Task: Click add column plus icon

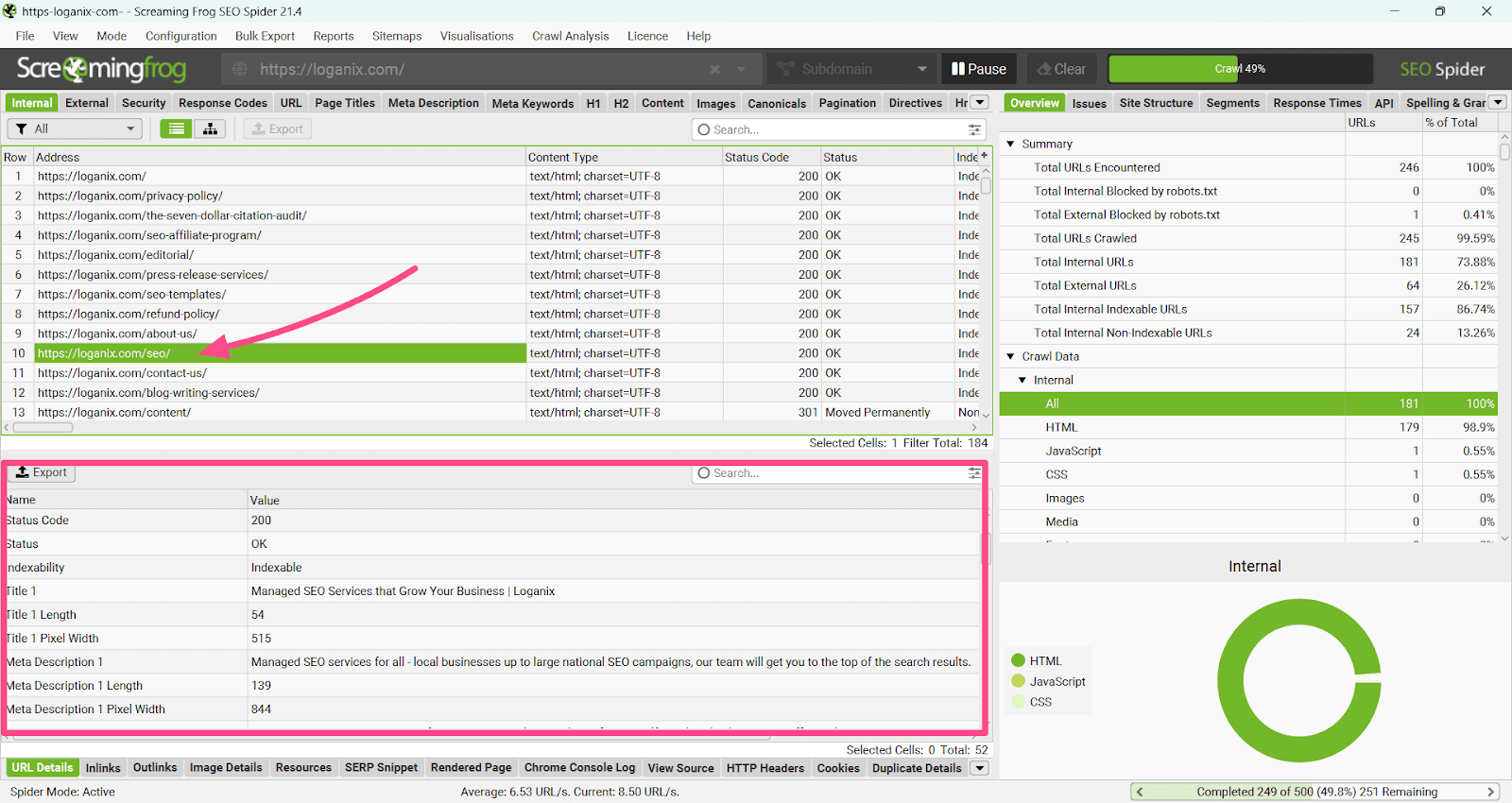Action: coord(984,156)
